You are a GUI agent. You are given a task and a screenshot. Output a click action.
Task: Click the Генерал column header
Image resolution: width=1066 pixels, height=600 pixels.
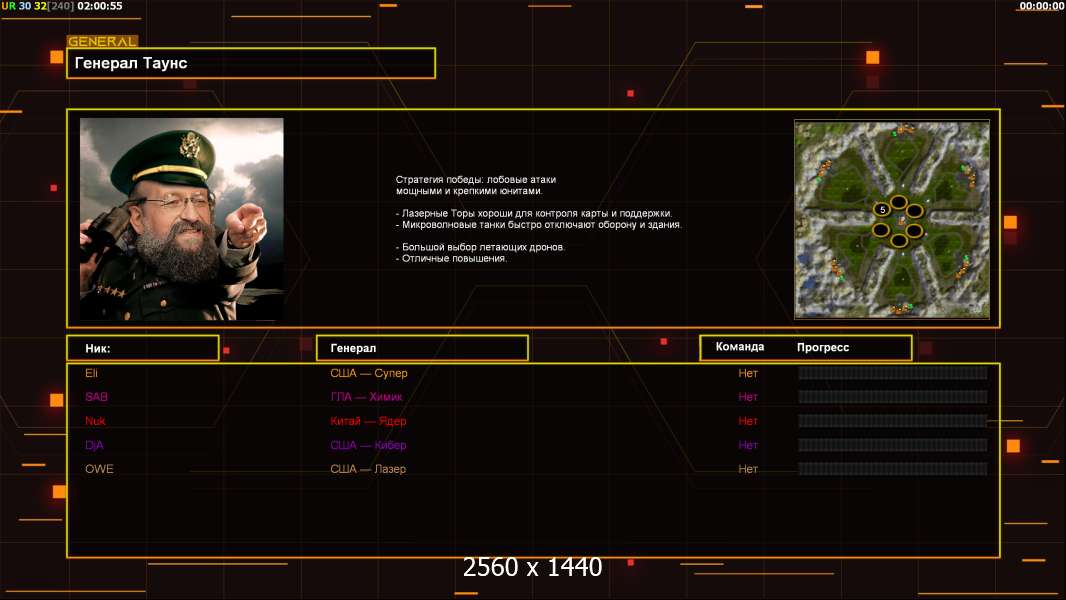421,348
